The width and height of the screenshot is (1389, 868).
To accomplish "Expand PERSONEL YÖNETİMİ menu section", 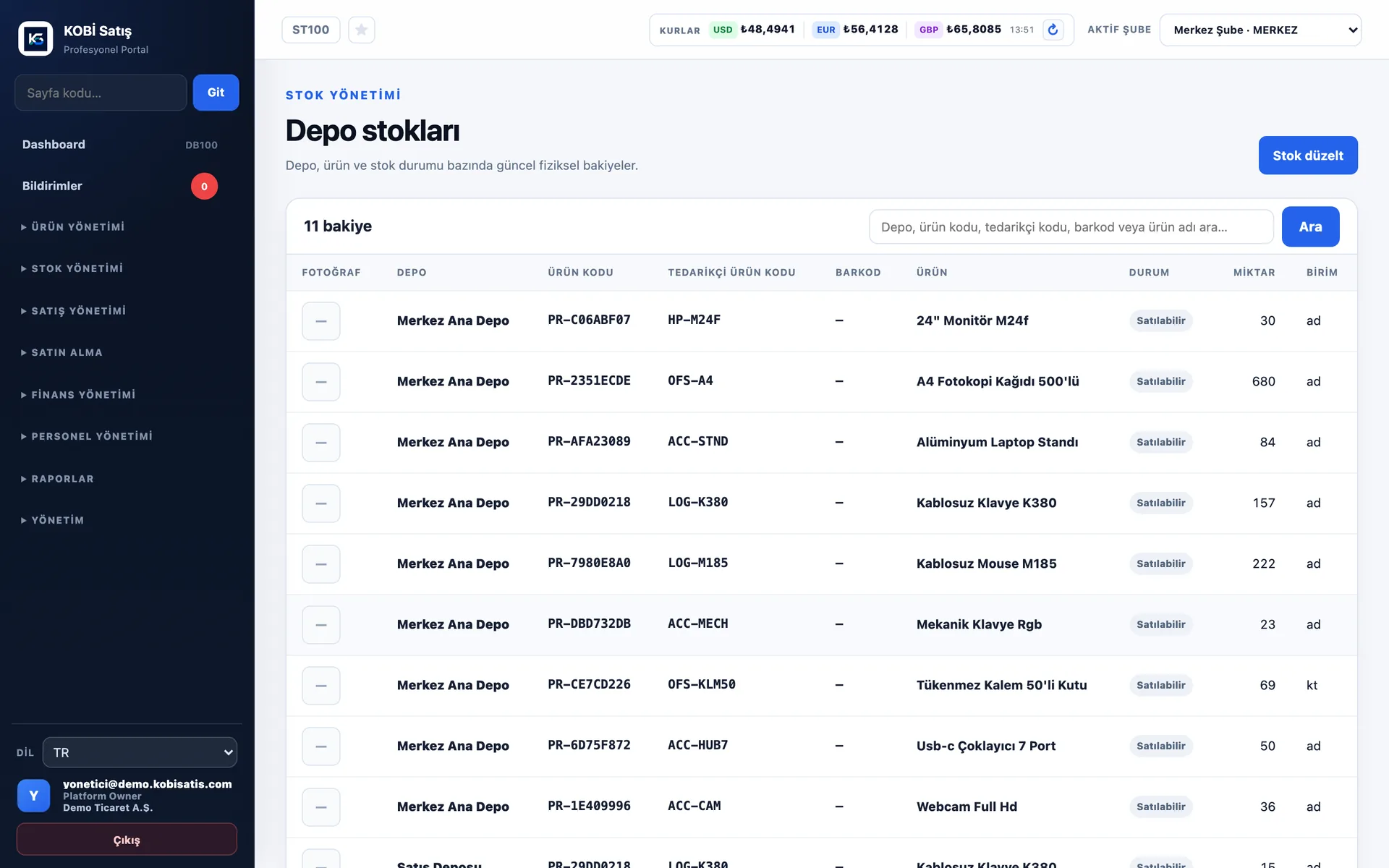I will pos(87,436).
